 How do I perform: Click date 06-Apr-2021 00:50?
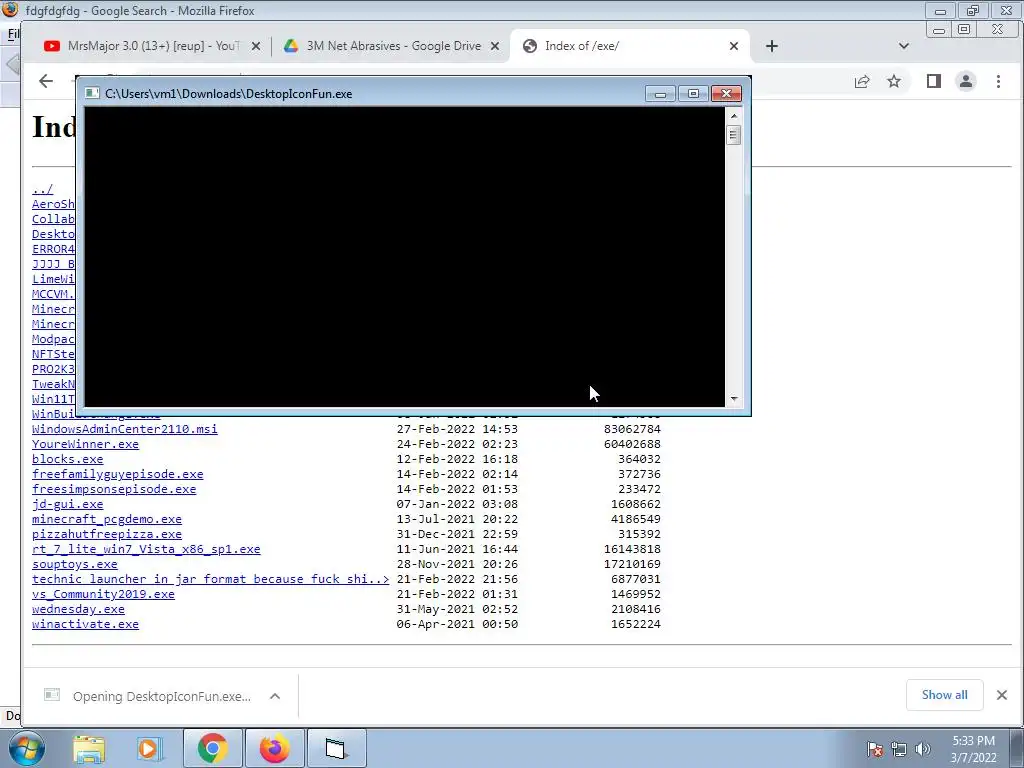(457, 624)
